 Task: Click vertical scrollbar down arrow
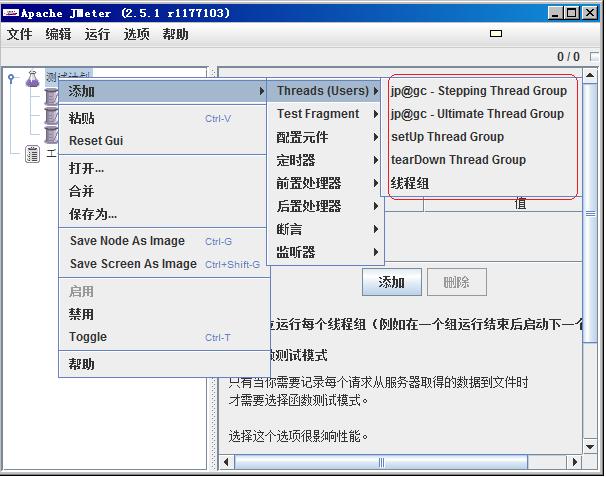(590, 447)
